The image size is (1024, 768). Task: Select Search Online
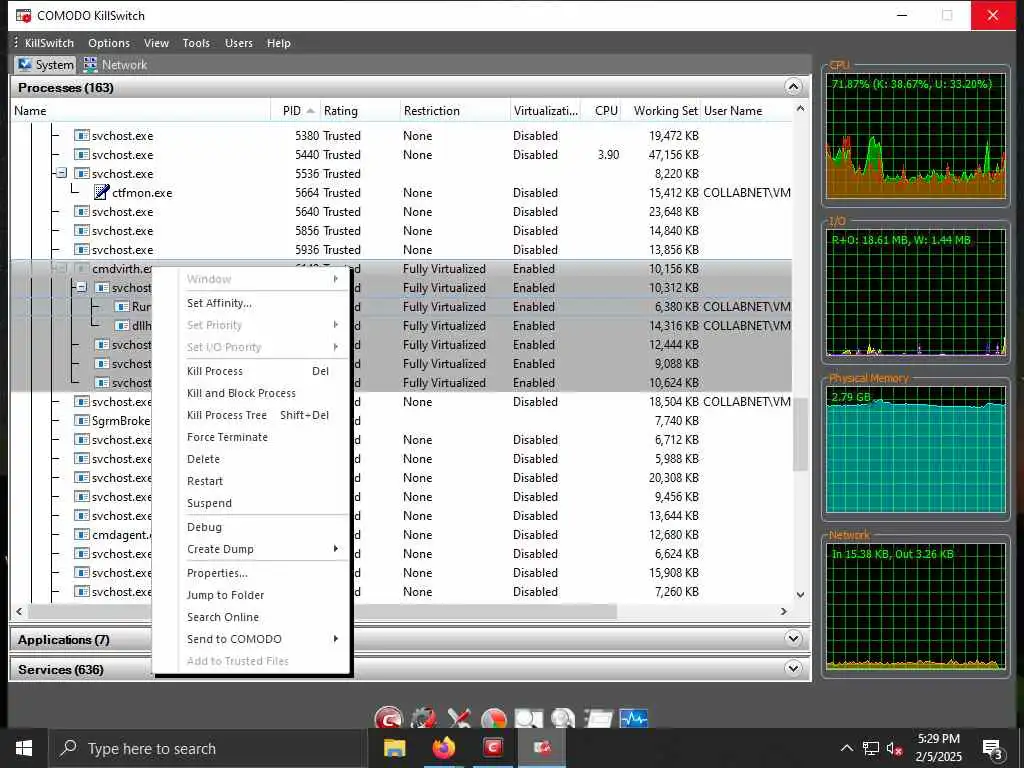(x=223, y=617)
